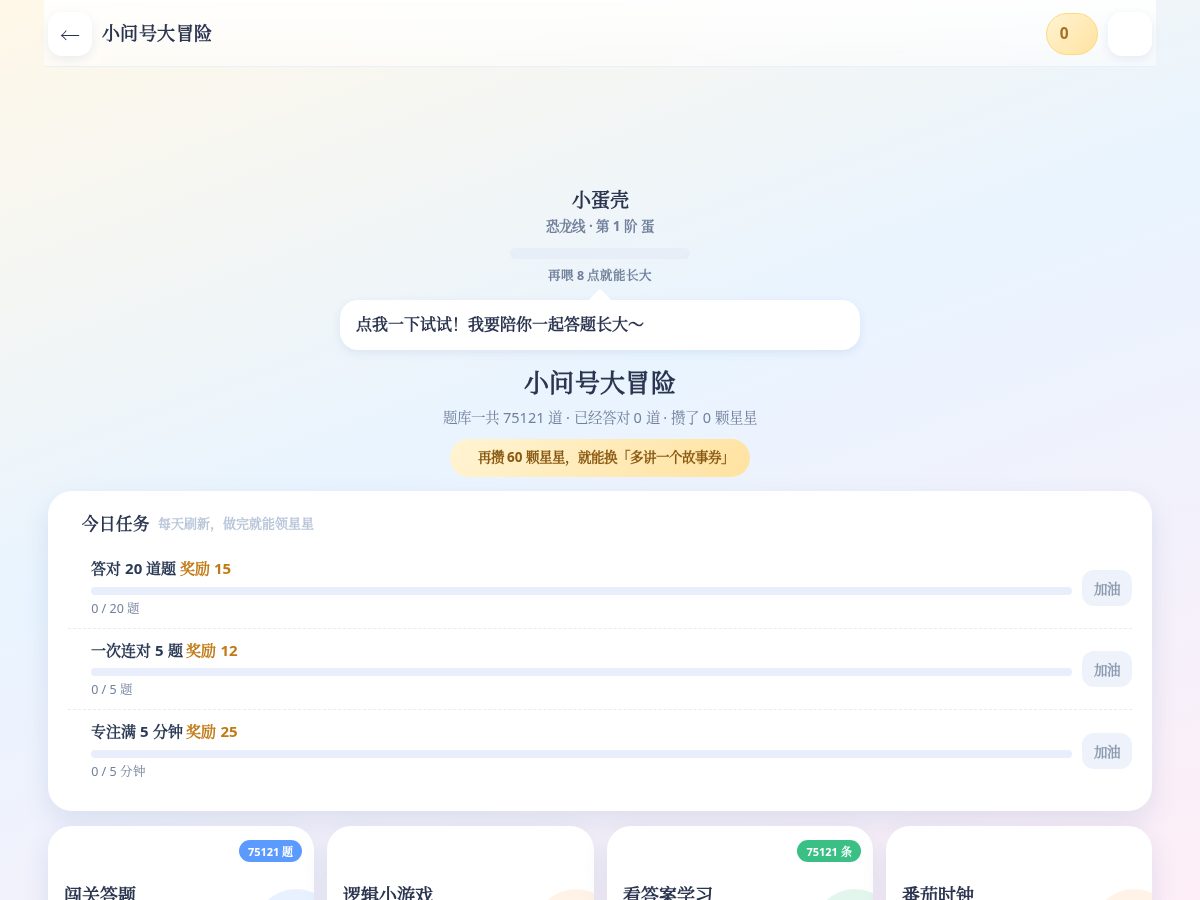
Task: Click the blue '75121 题' badge
Action: point(270,851)
